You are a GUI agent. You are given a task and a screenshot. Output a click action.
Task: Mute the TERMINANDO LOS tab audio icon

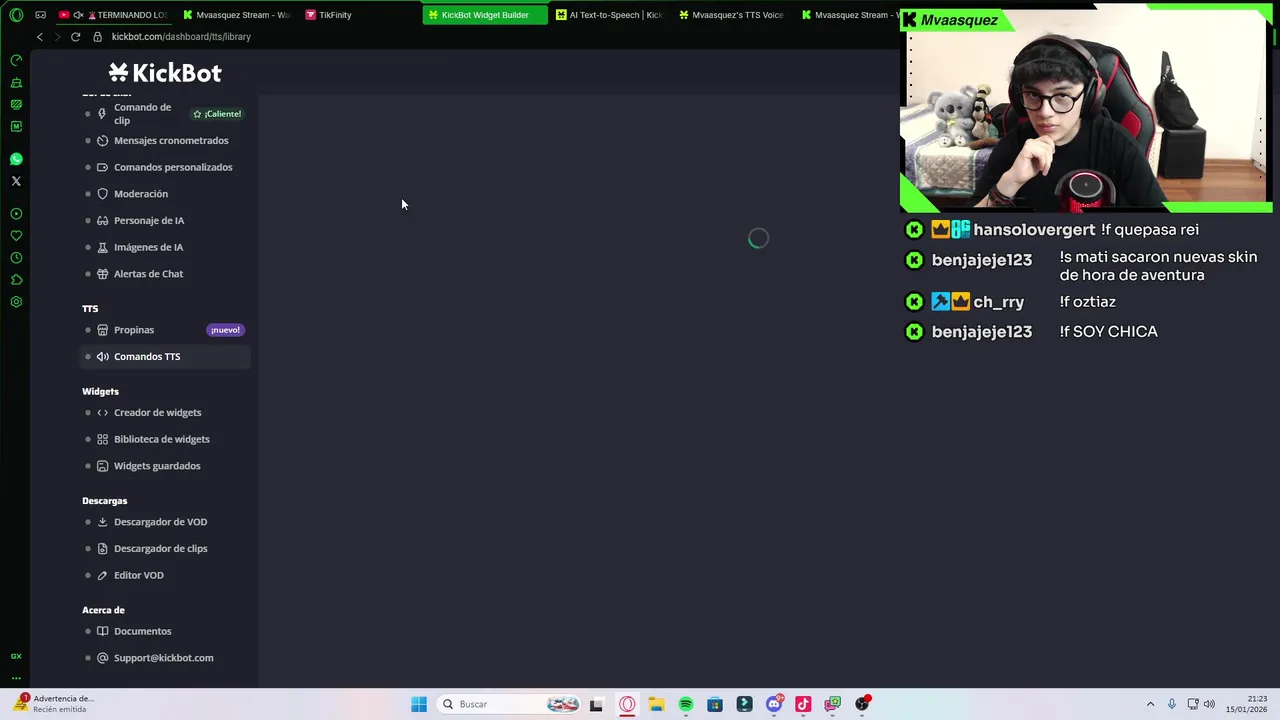[x=78, y=15]
